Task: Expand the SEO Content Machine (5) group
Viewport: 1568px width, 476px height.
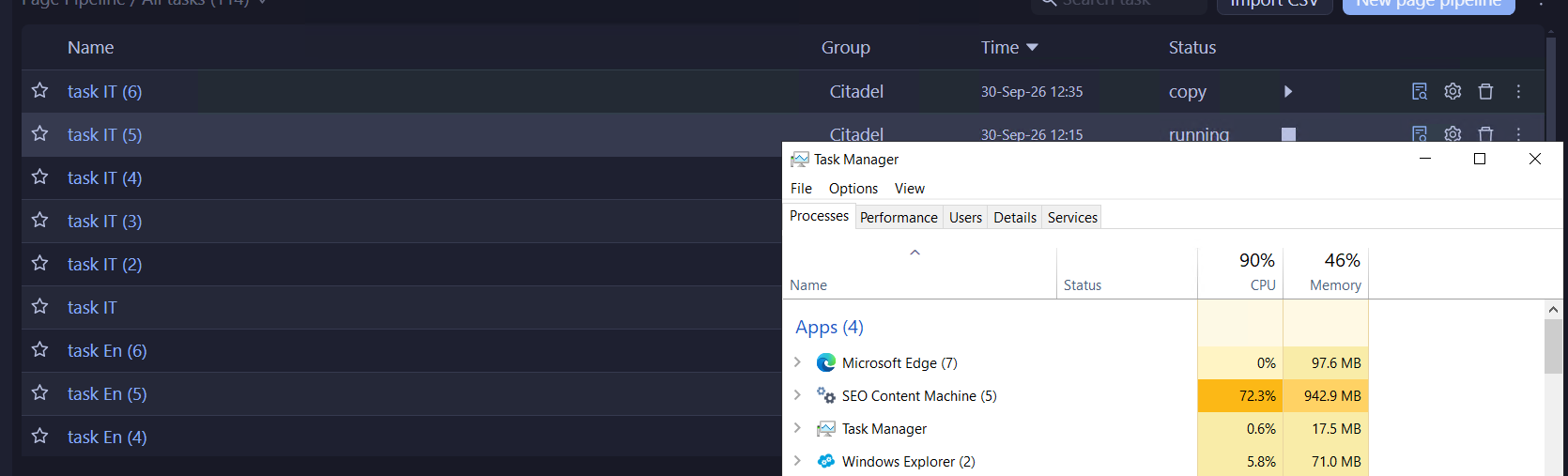Action: click(797, 395)
